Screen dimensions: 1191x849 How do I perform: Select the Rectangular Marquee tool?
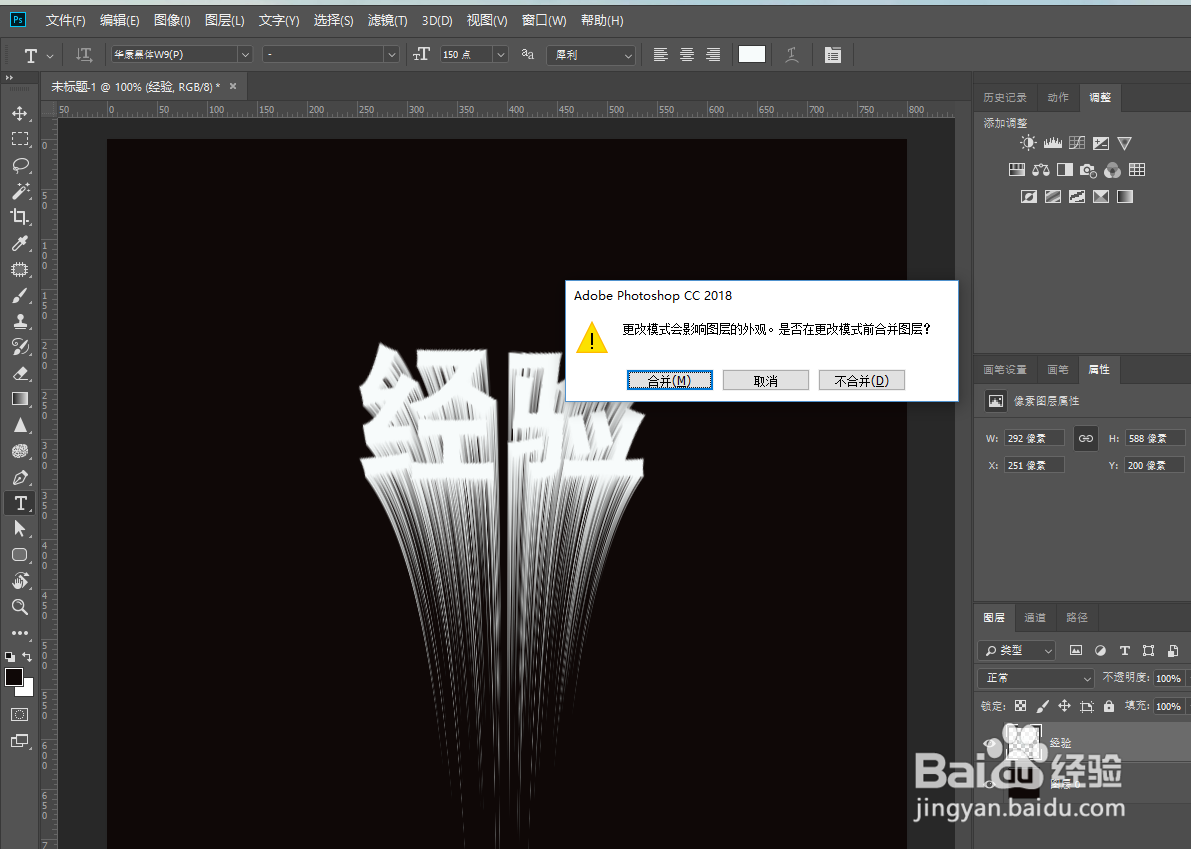click(x=20, y=139)
